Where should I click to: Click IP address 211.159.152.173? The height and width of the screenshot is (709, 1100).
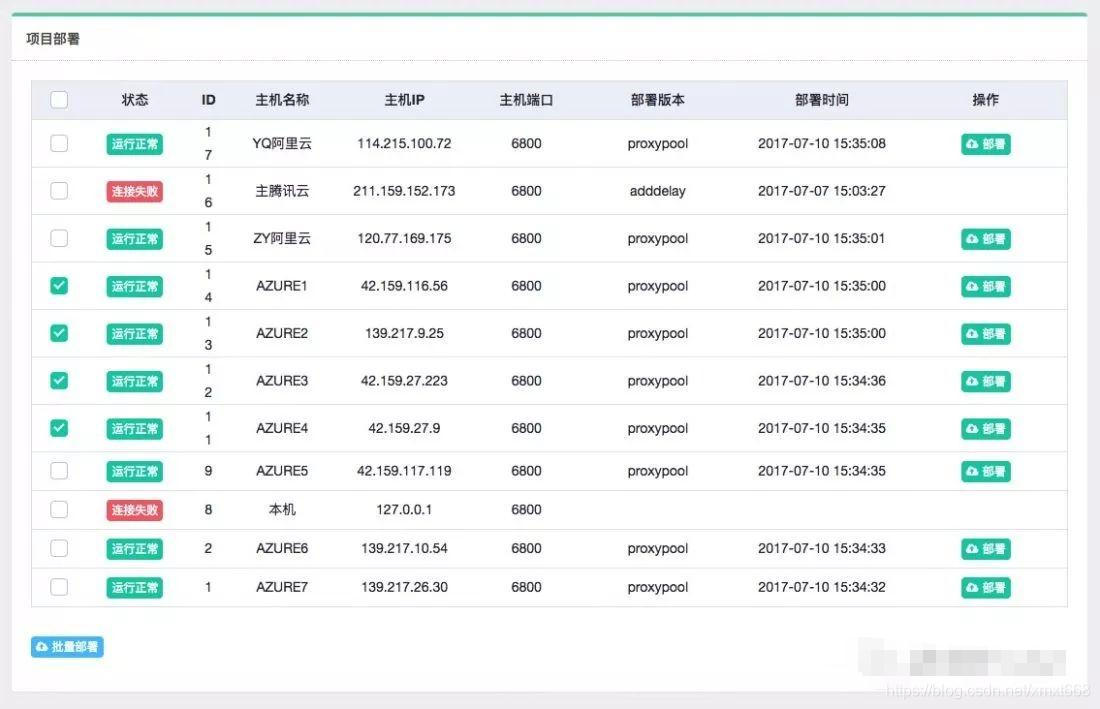(404, 191)
